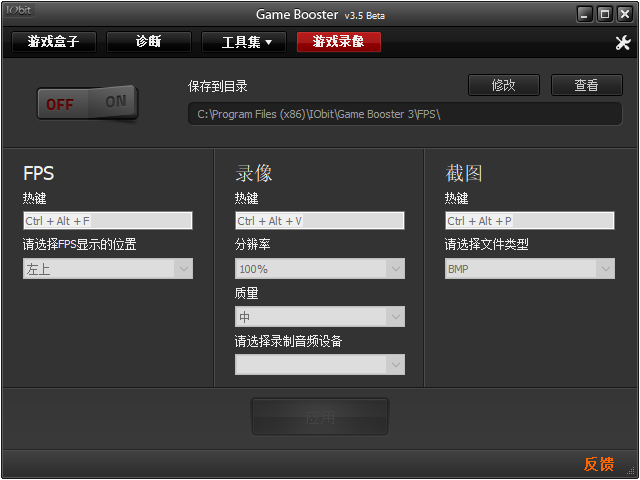Screen dimensions: 640x480
Task: Open the audio recording device dropdown
Action: tap(320, 365)
